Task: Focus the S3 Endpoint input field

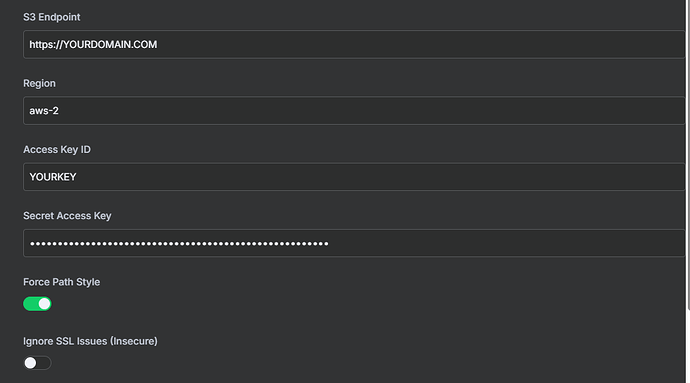Action: pyautogui.click(x=354, y=44)
